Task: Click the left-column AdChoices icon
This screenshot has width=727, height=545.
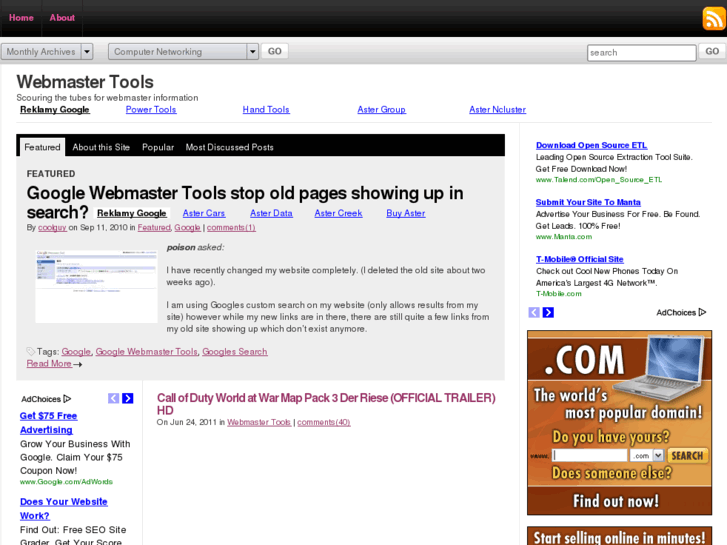Action: [67, 398]
